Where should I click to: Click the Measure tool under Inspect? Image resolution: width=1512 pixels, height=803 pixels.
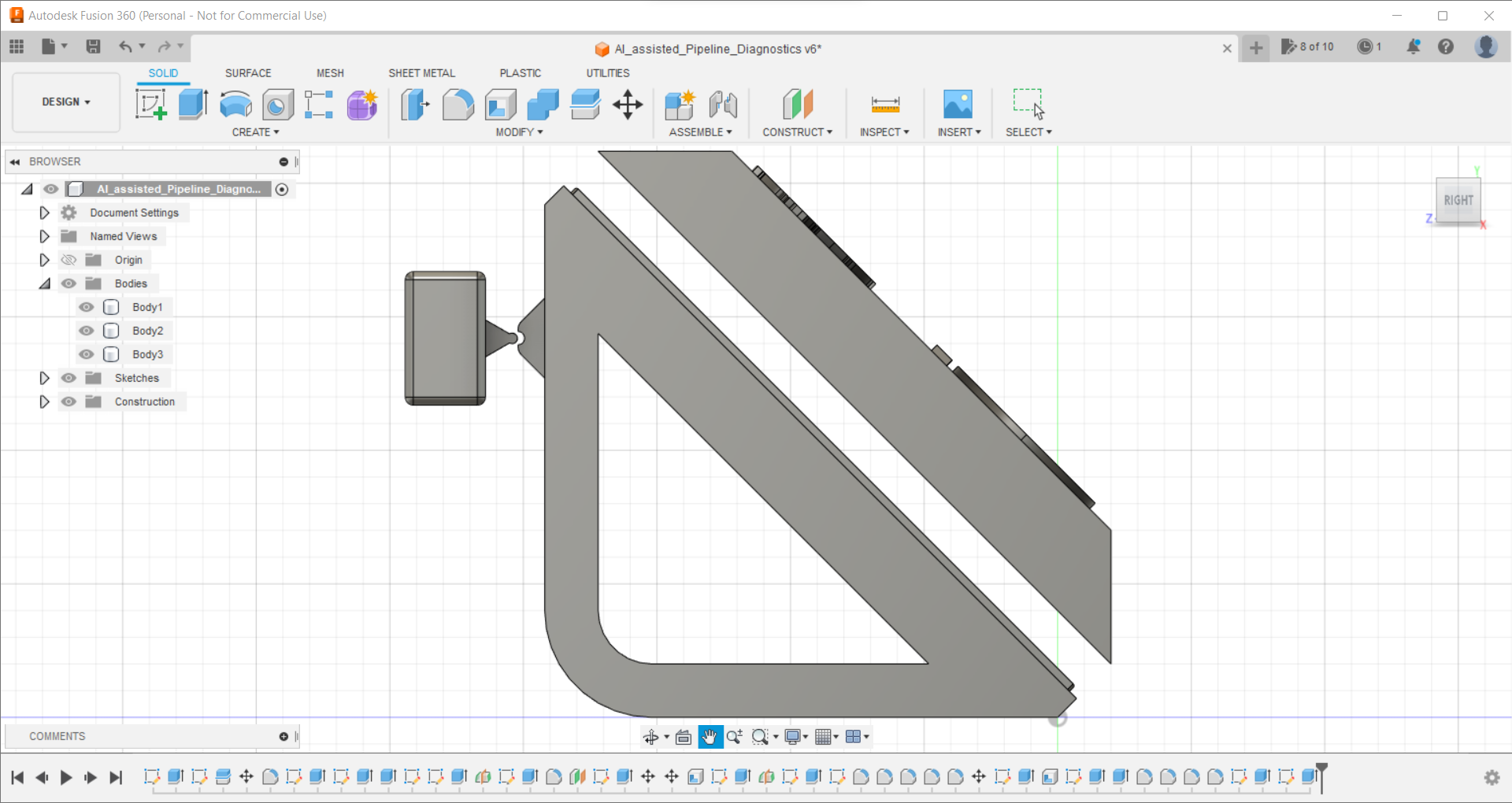coord(885,104)
